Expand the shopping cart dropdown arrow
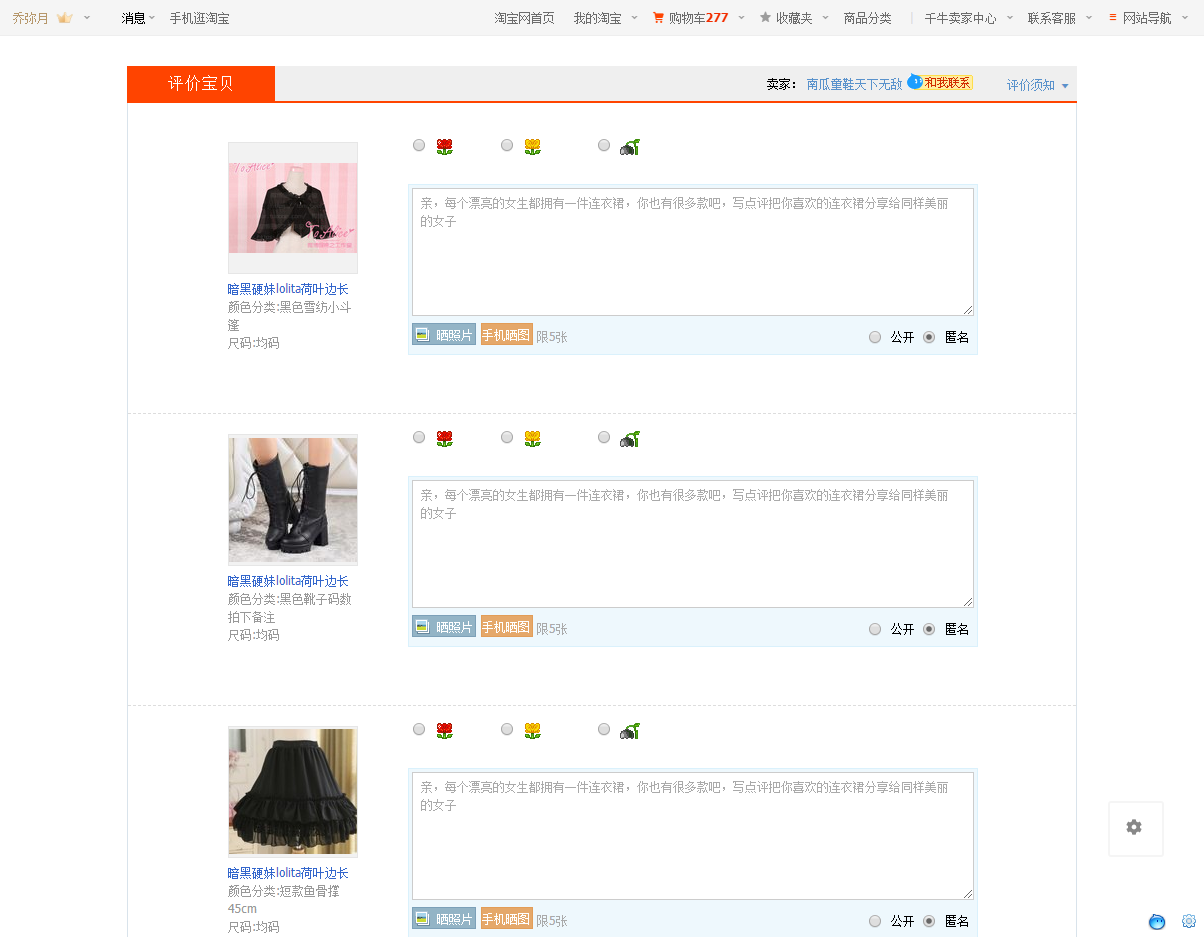 741,18
